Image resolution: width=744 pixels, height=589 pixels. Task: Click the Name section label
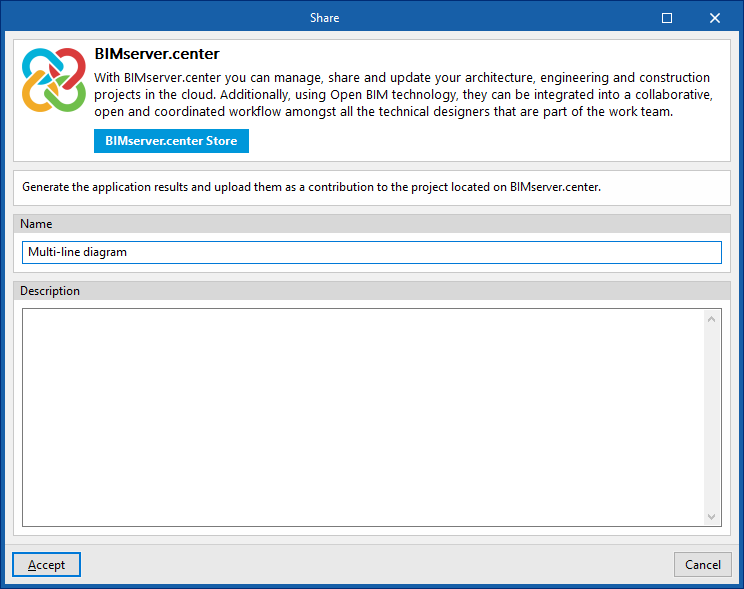pos(36,224)
